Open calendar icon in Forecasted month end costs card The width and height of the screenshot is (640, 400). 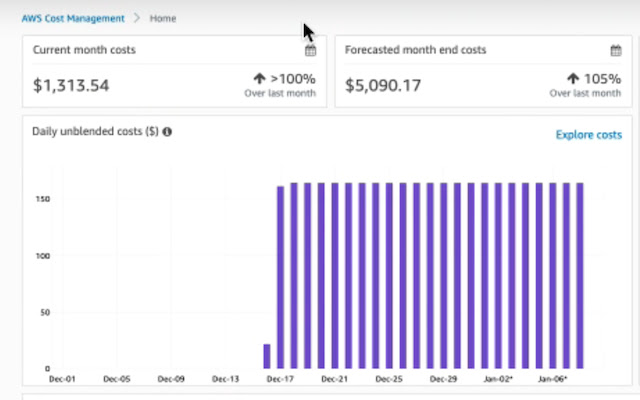(616, 51)
